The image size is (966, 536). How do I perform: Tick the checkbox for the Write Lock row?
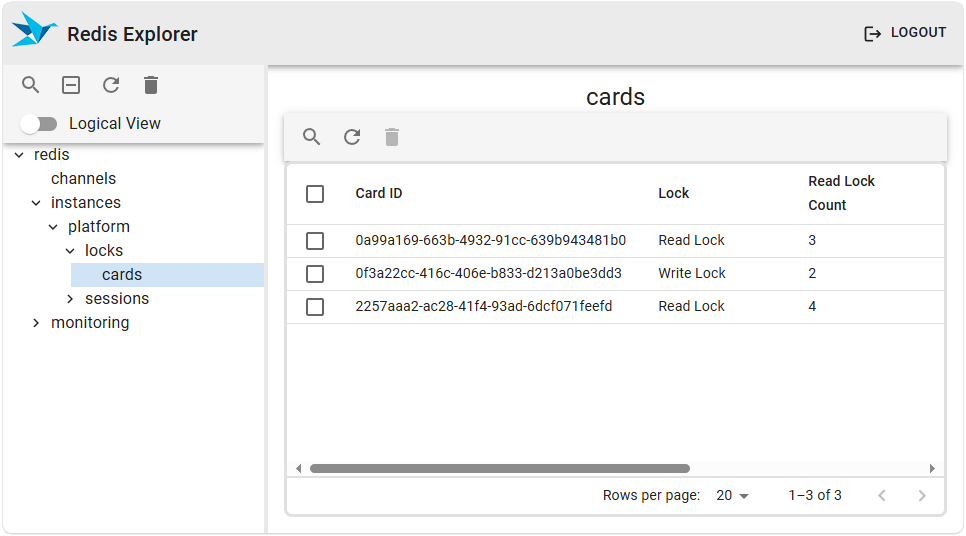pyautogui.click(x=315, y=274)
